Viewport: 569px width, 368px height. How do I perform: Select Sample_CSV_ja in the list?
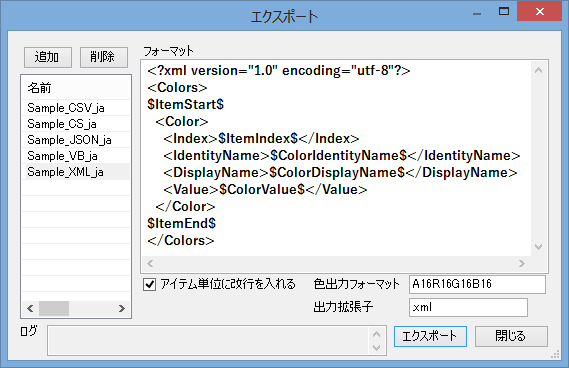click(x=76, y=108)
